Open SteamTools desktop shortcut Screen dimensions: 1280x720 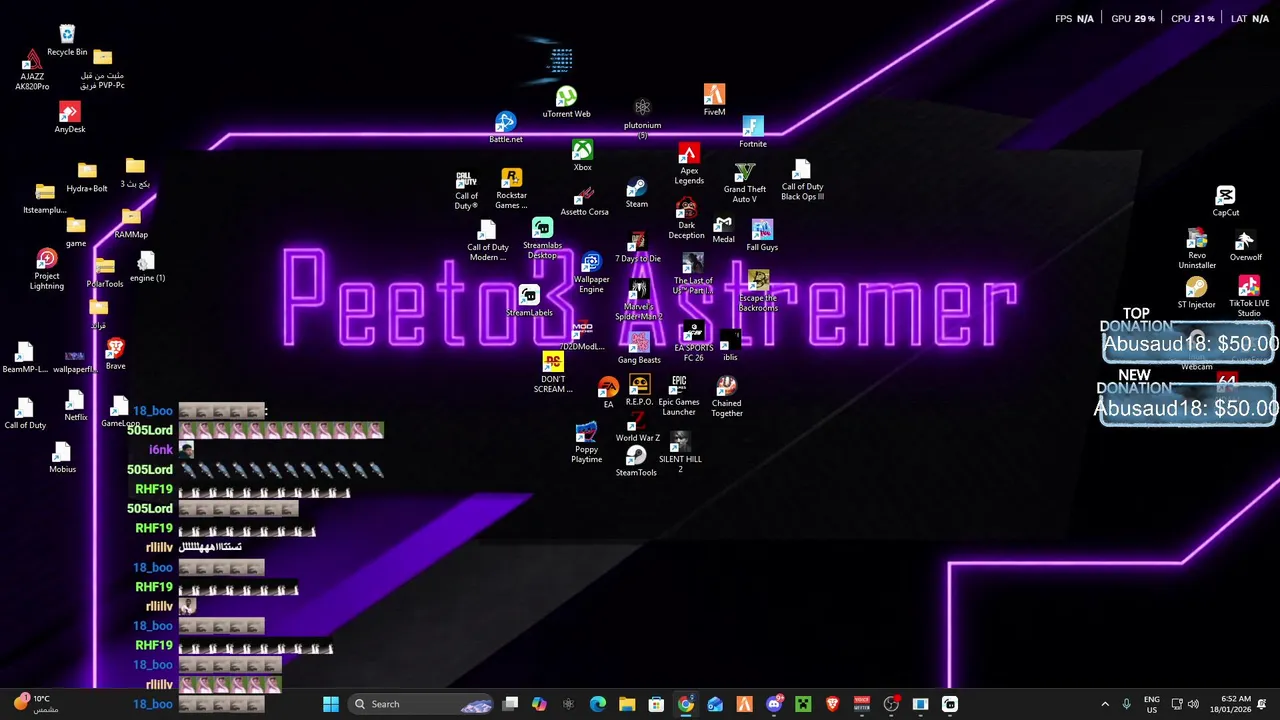coord(636,461)
